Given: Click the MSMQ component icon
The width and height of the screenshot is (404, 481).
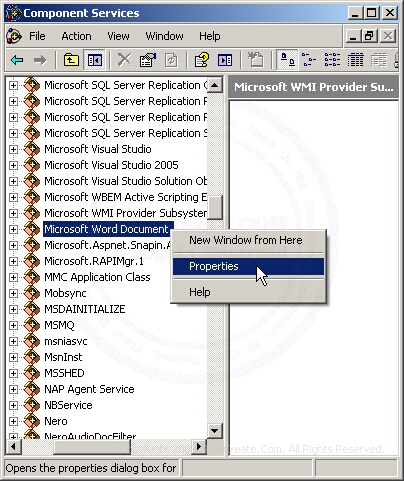Looking at the screenshot, I should [32, 325].
